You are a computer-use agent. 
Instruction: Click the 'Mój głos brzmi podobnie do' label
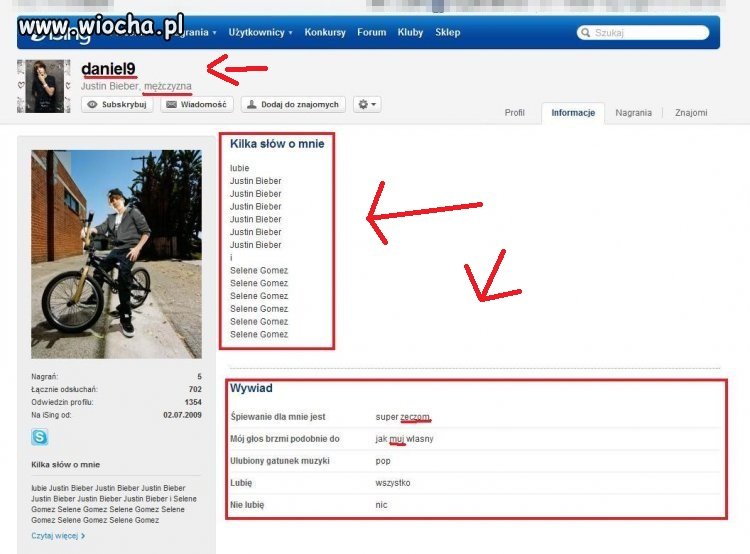285,439
